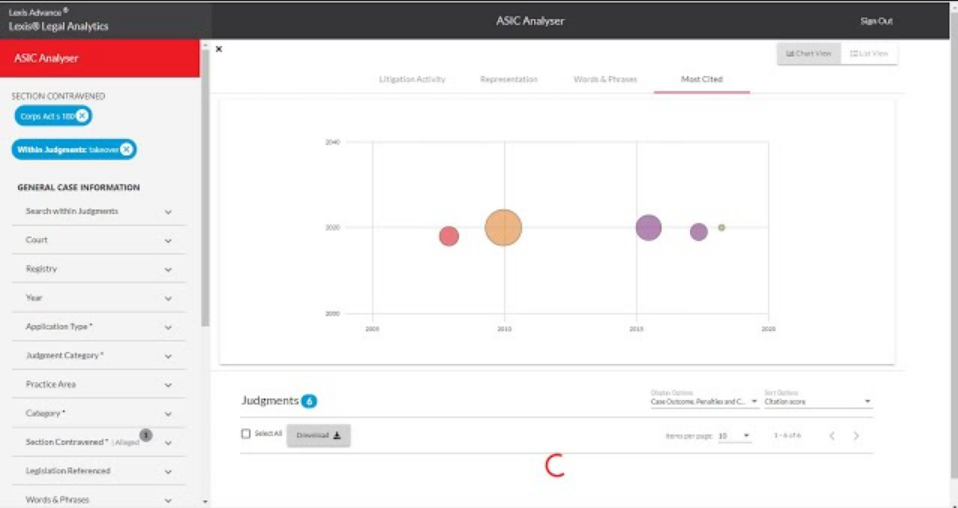958x508 pixels.
Task: Switch to Chart View
Action: (x=809, y=54)
